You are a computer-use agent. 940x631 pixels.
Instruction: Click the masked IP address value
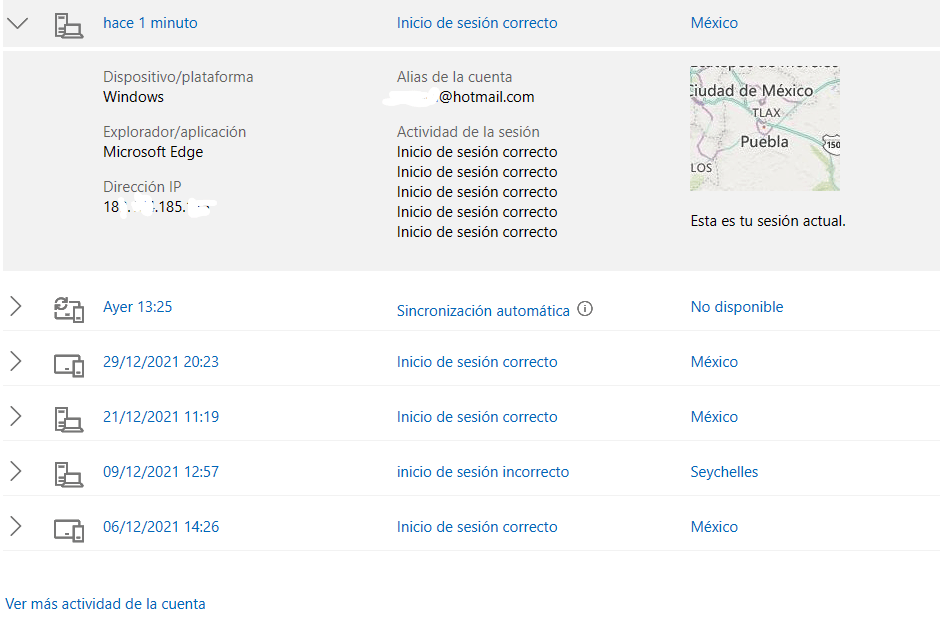click(159, 207)
